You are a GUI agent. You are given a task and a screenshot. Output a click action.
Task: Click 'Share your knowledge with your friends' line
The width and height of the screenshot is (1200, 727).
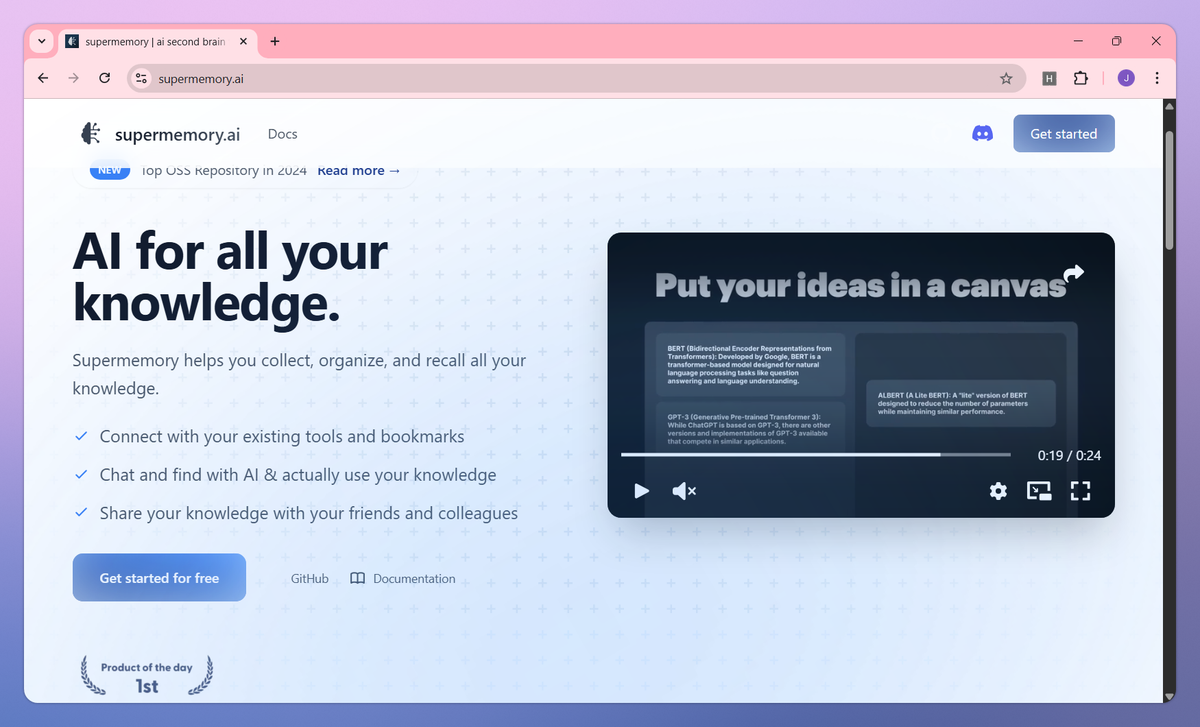[x=309, y=512]
